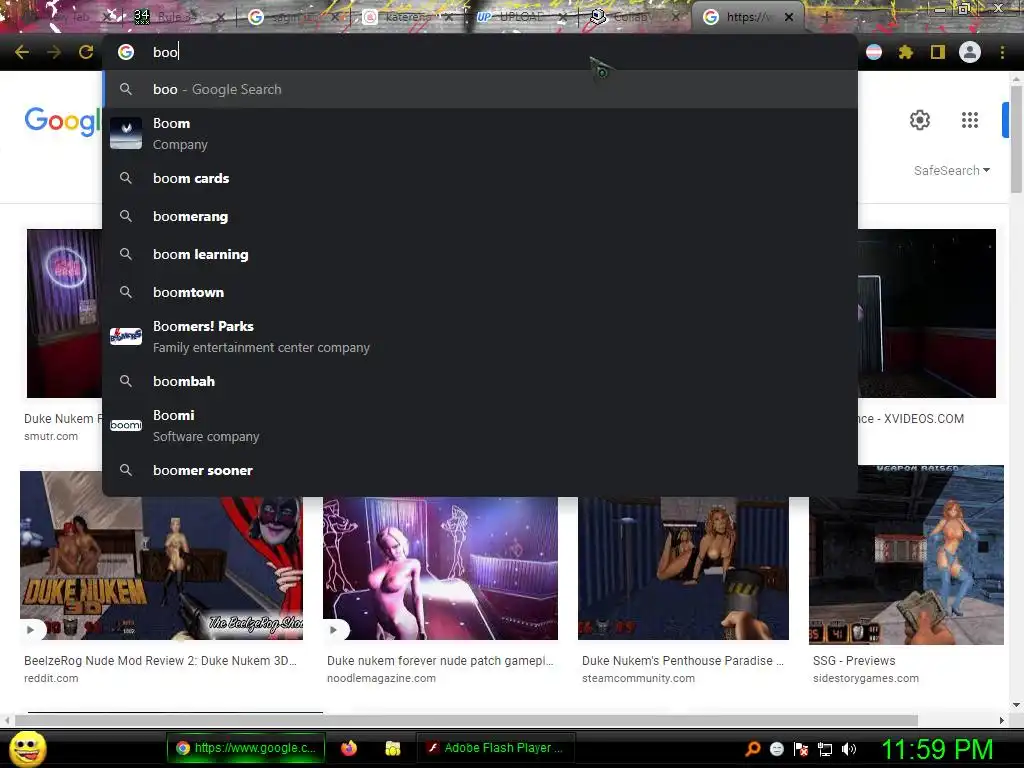Click the browser forward arrow
1024x768 pixels.
[x=54, y=52]
